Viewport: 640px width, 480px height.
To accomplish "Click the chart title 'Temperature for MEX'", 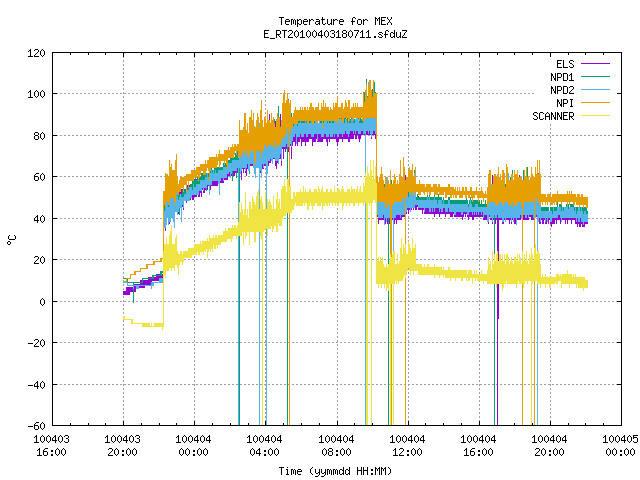I will point(336,21).
